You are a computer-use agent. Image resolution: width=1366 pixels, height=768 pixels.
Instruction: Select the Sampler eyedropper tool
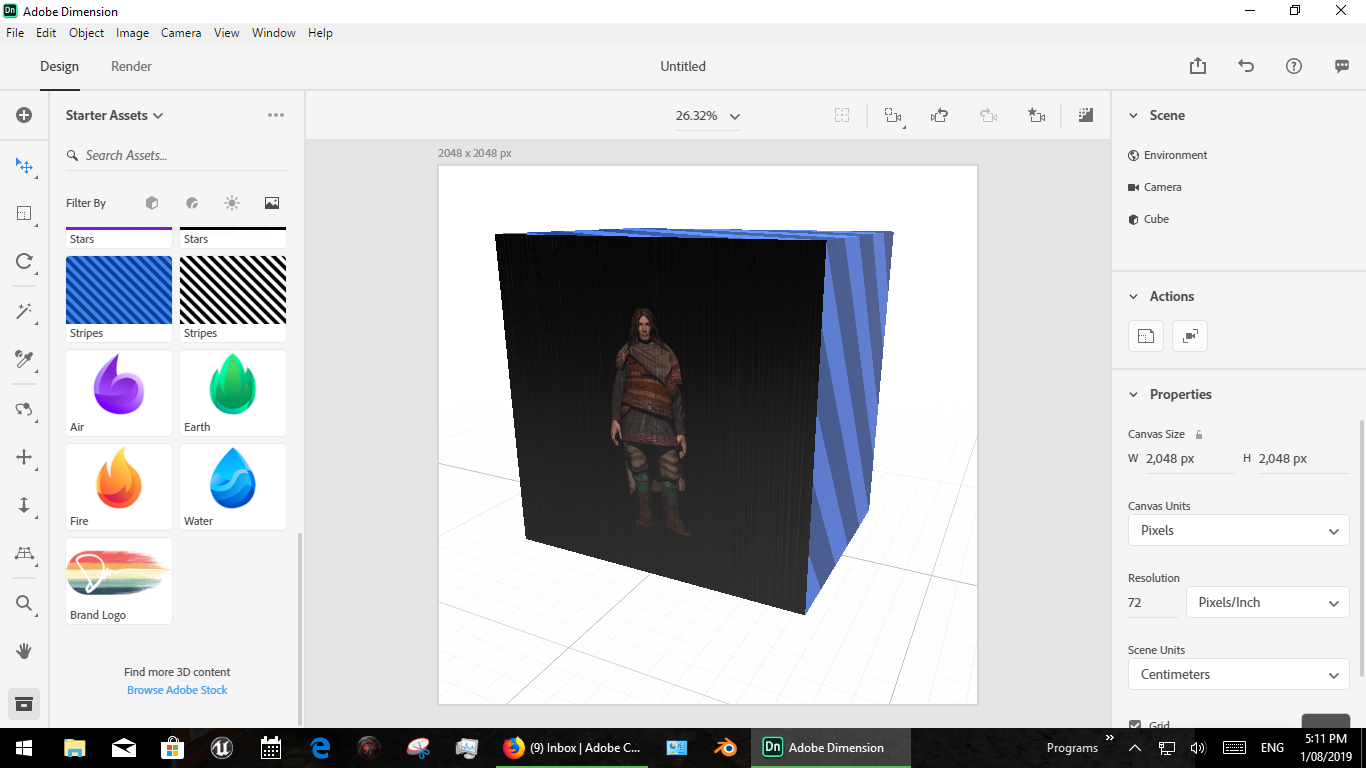24,359
